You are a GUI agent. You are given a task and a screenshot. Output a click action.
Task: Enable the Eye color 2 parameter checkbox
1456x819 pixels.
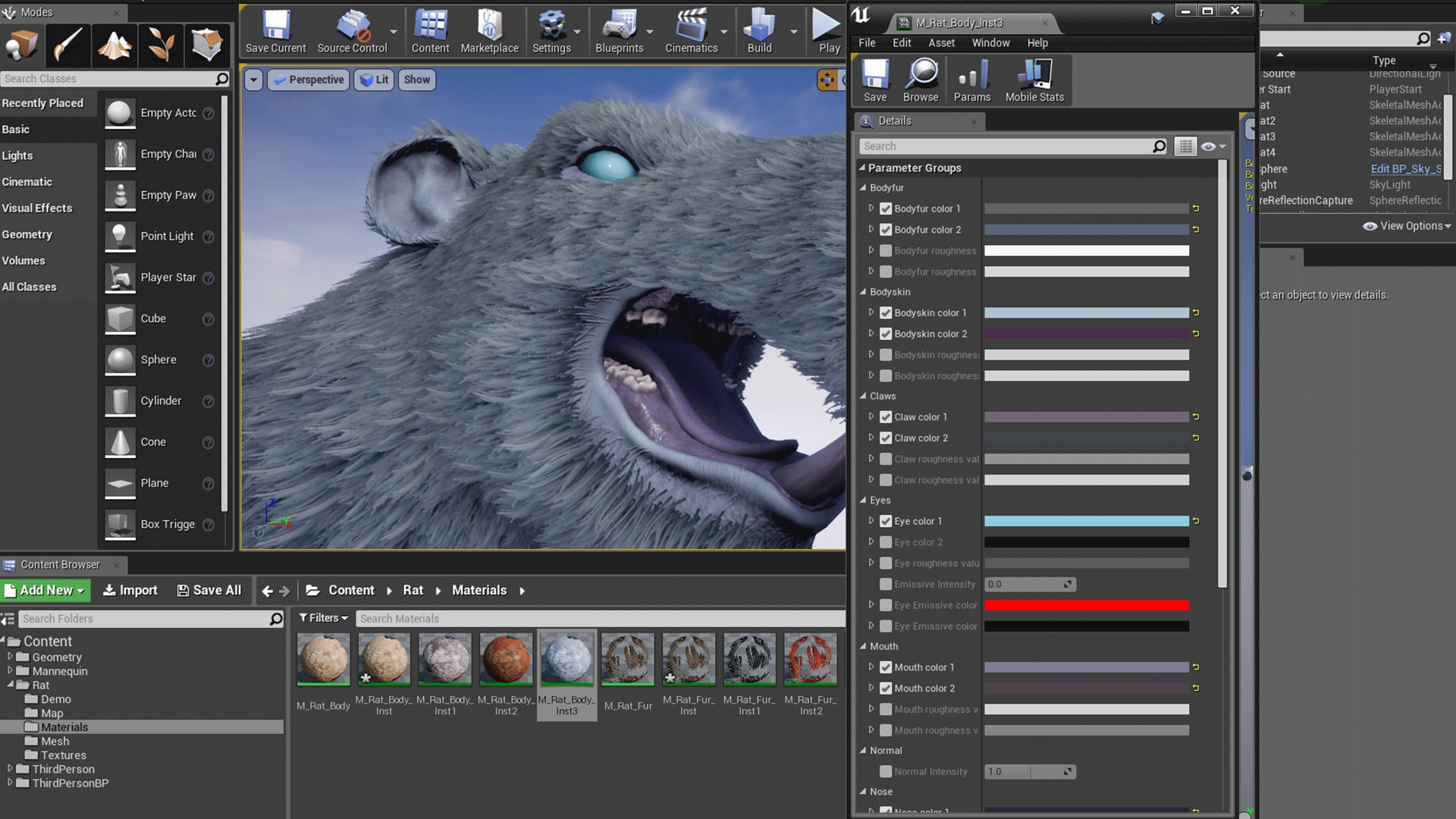[x=886, y=541]
